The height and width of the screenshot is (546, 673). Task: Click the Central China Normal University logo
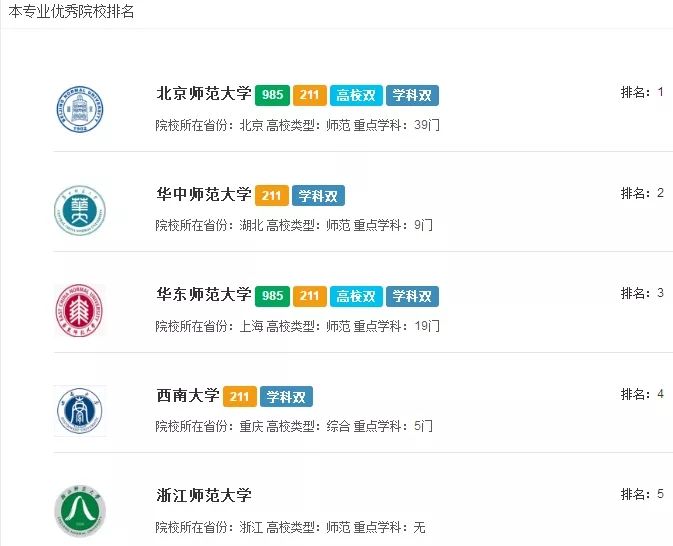coord(79,210)
